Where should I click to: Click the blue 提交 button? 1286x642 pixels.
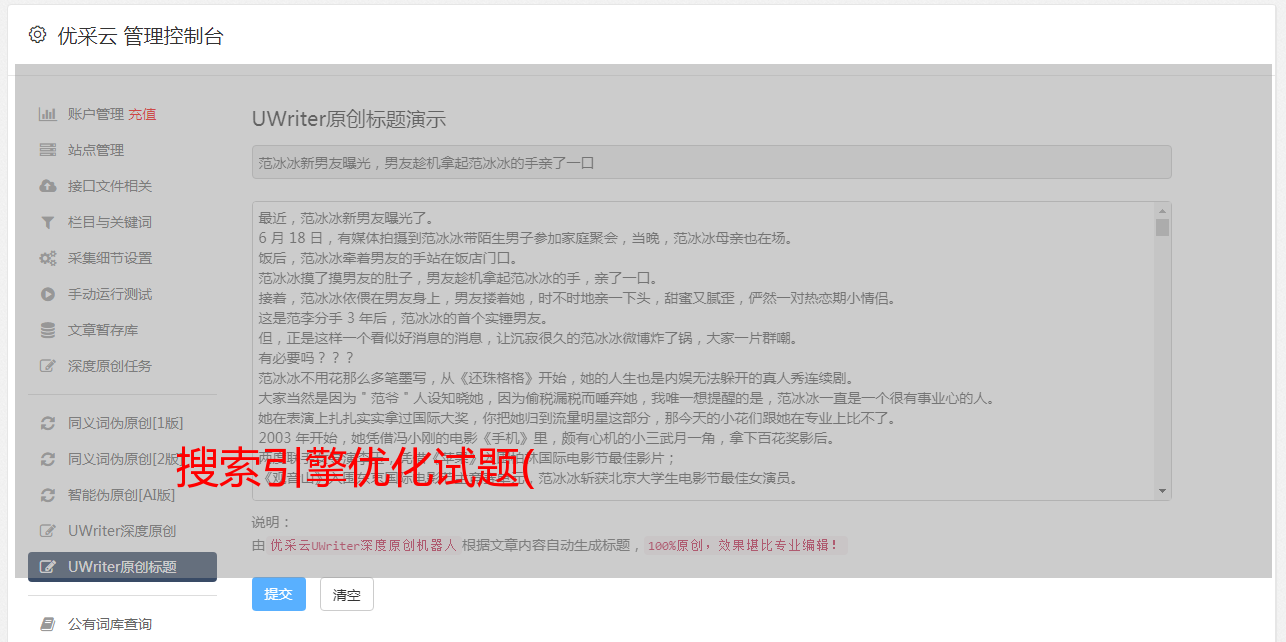pyautogui.click(x=279, y=594)
